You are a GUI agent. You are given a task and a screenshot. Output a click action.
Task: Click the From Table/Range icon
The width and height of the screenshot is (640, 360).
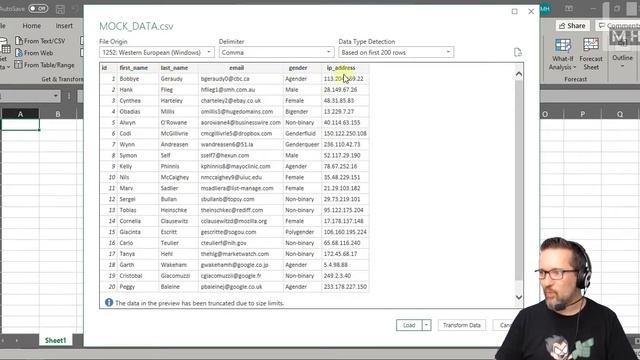19,64
